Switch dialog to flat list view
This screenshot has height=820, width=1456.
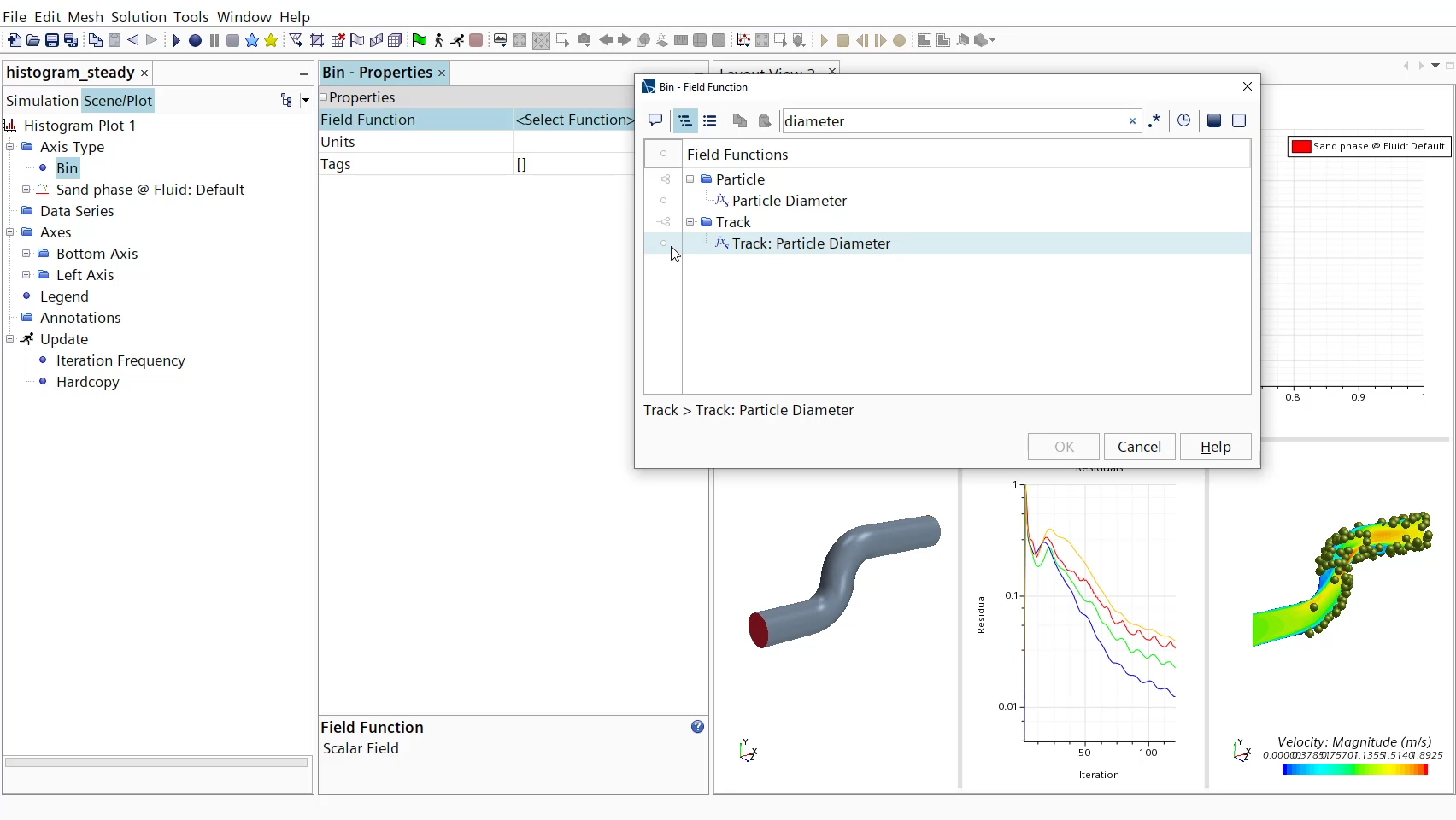pyautogui.click(x=710, y=120)
